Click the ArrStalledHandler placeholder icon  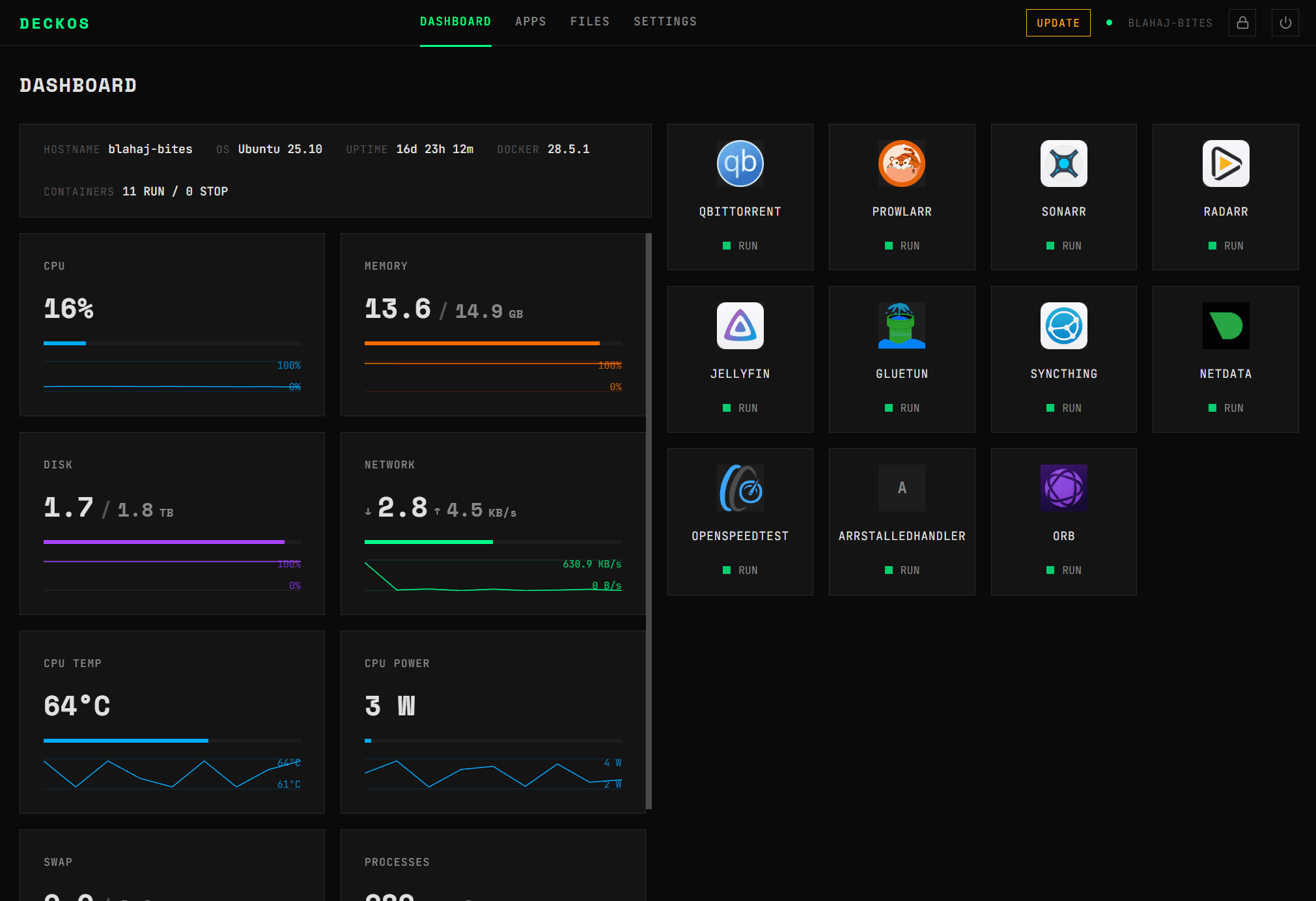[x=902, y=488]
